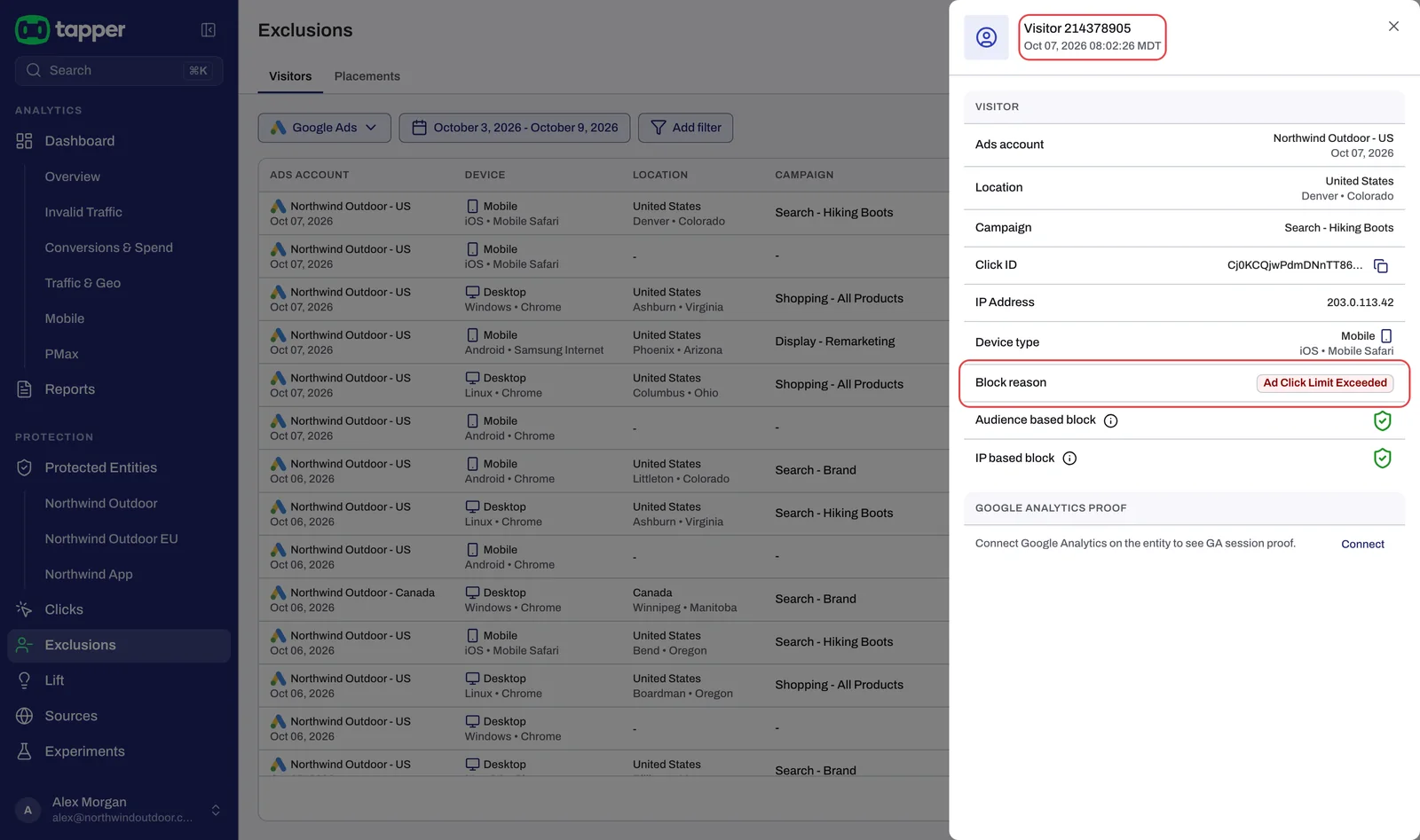Click the Tapper logo
1420x840 pixels.
pos(70,30)
